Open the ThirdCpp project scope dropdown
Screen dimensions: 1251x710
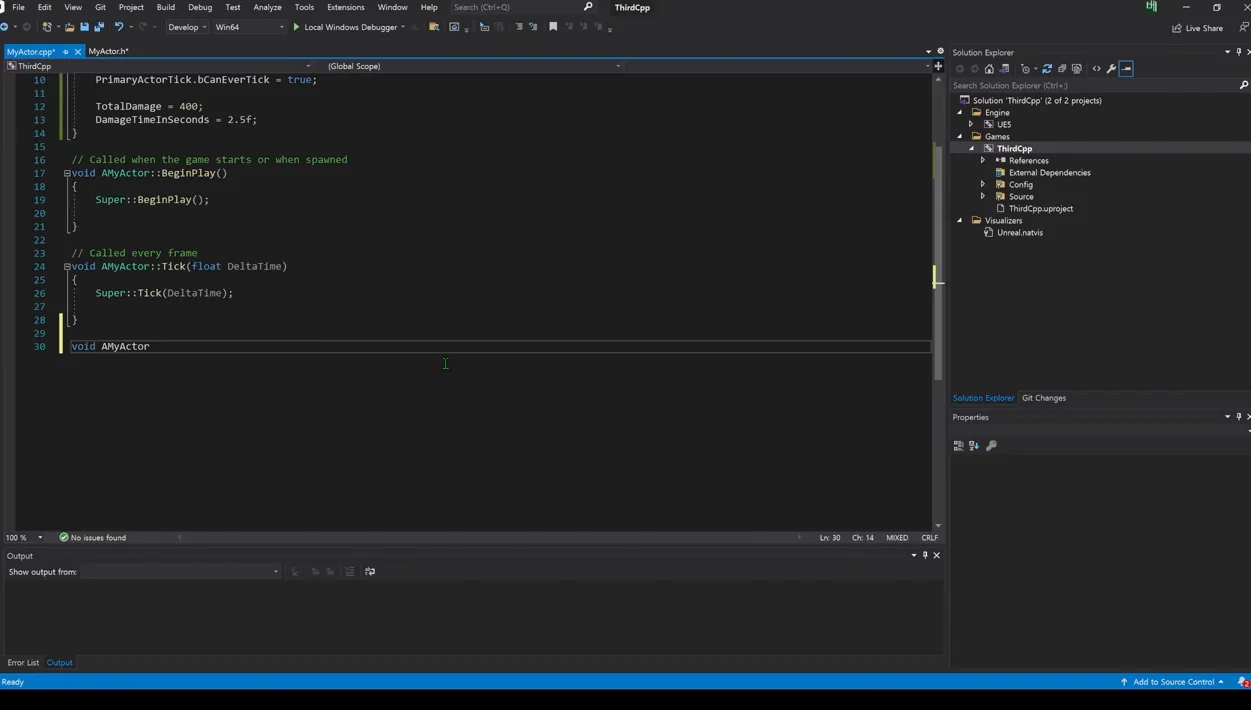pos(160,66)
